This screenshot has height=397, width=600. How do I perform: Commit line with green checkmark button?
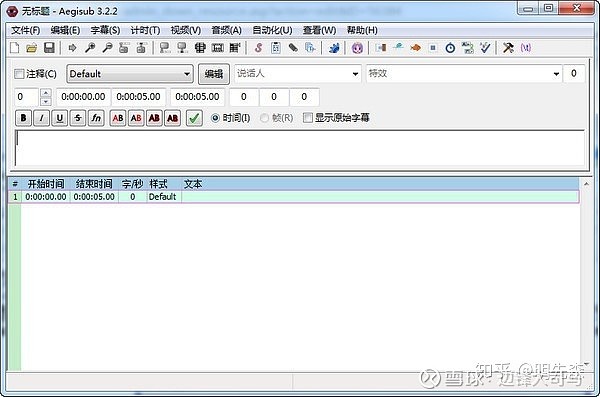click(x=194, y=118)
